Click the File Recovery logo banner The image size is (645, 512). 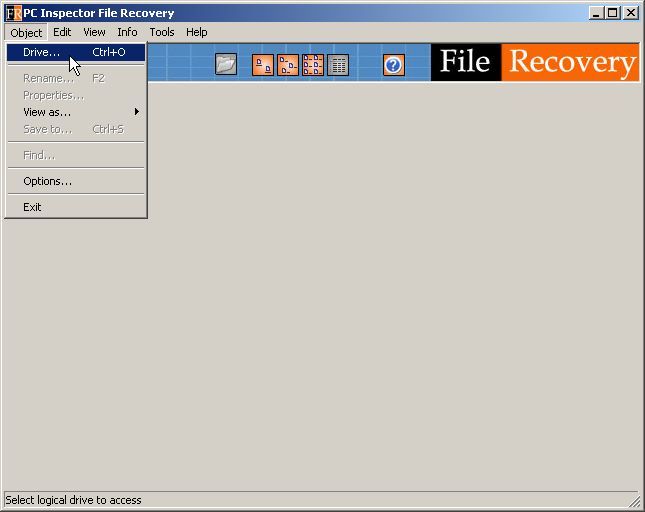[535, 62]
